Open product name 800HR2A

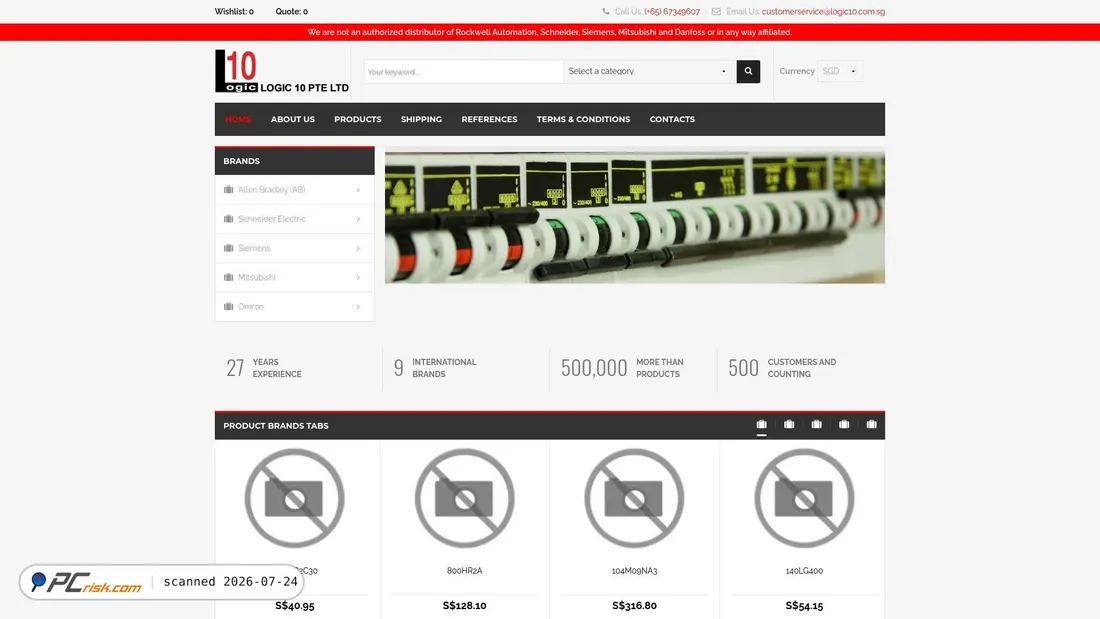(x=464, y=571)
